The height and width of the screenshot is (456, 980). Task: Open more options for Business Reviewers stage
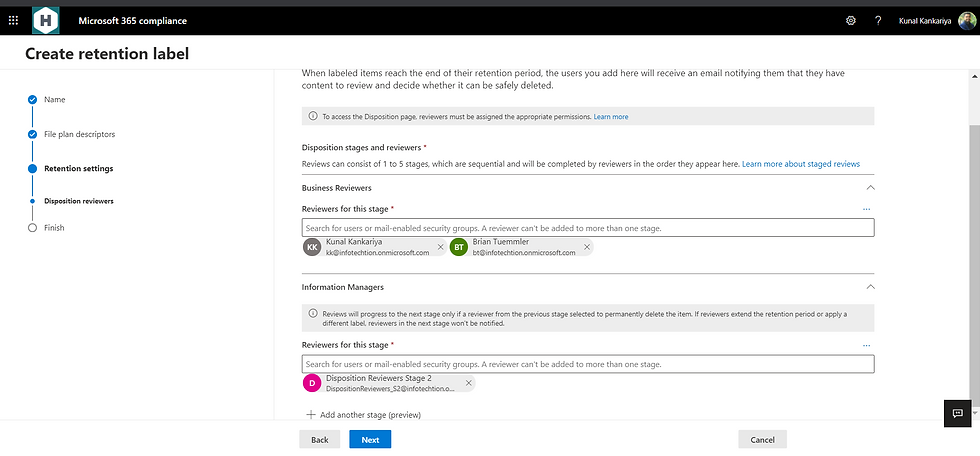866,209
